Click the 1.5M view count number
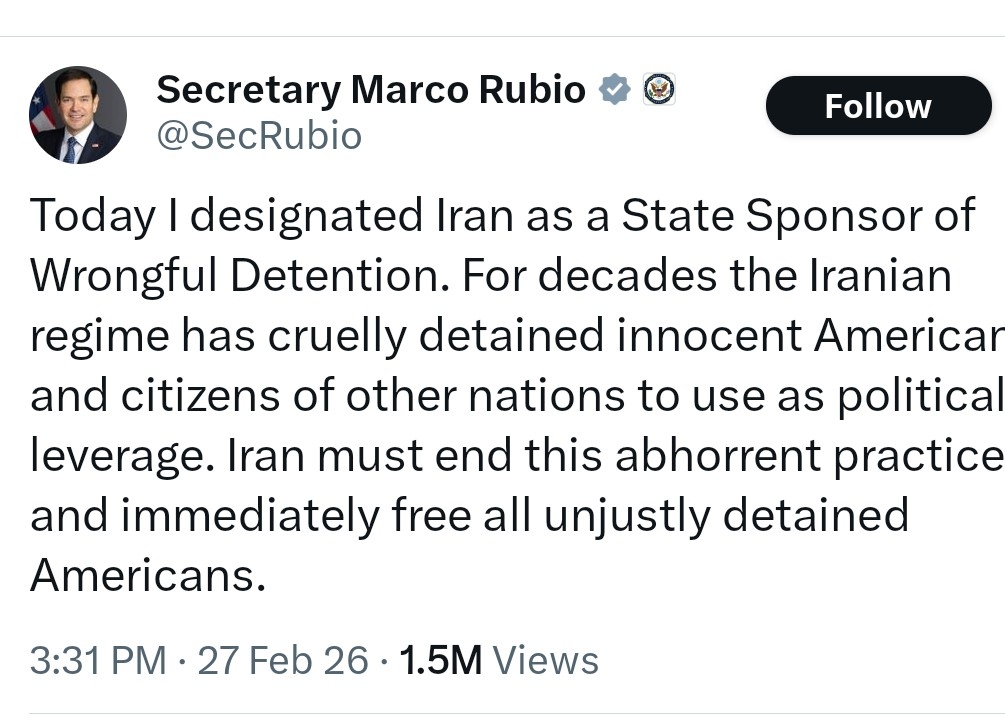 [x=440, y=660]
